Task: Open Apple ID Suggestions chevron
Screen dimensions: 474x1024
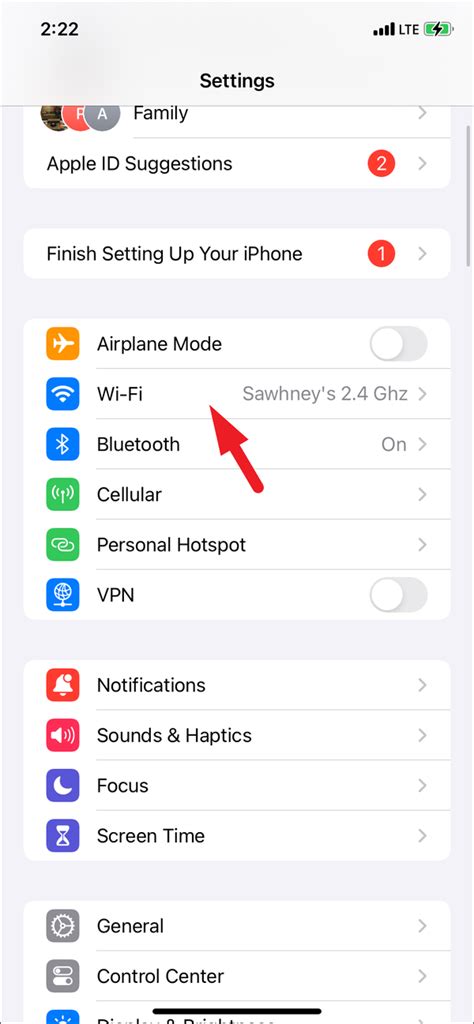Action: point(422,163)
